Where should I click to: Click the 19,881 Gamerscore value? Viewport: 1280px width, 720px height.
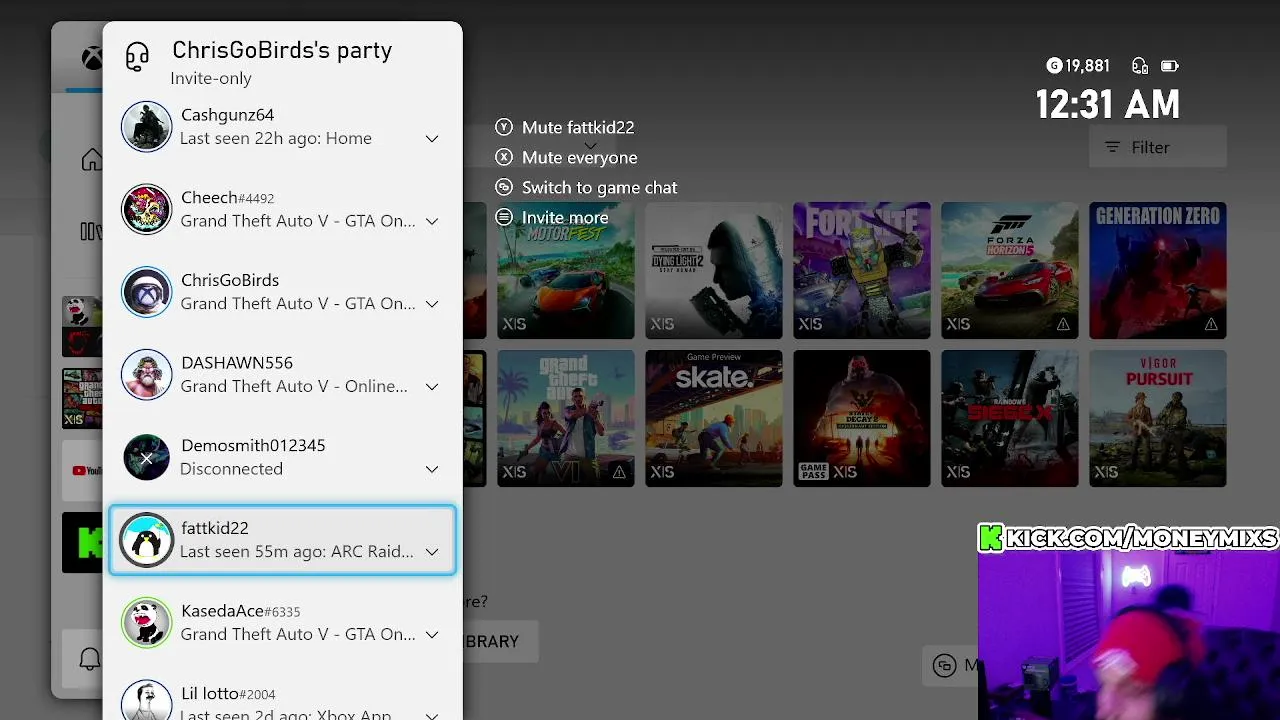click(x=1087, y=66)
